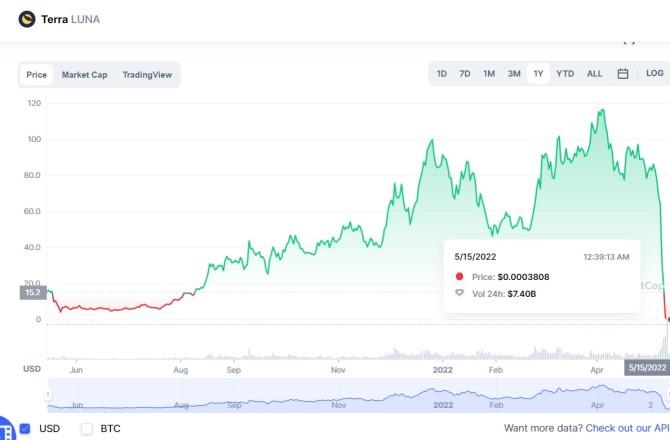670x440 pixels.
Task: Click the Terra LUNA coin logo
Action: click(26, 19)
